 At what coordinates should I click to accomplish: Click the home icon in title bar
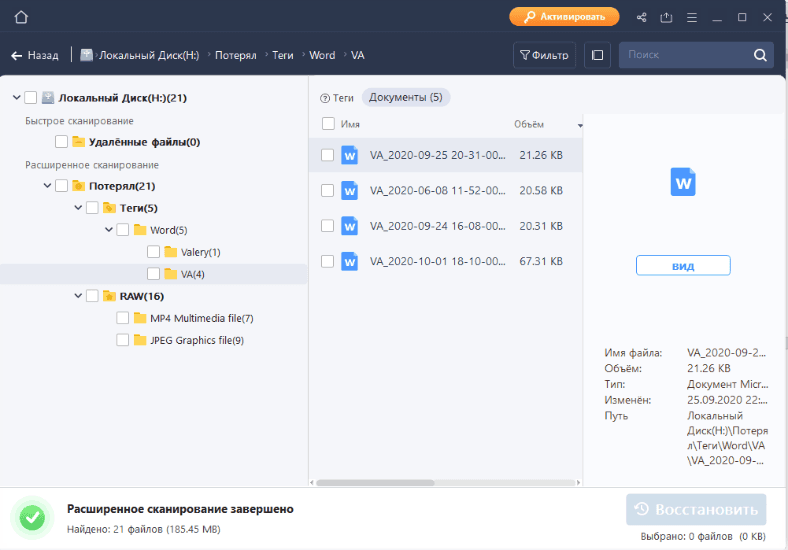tap(21, 17)
